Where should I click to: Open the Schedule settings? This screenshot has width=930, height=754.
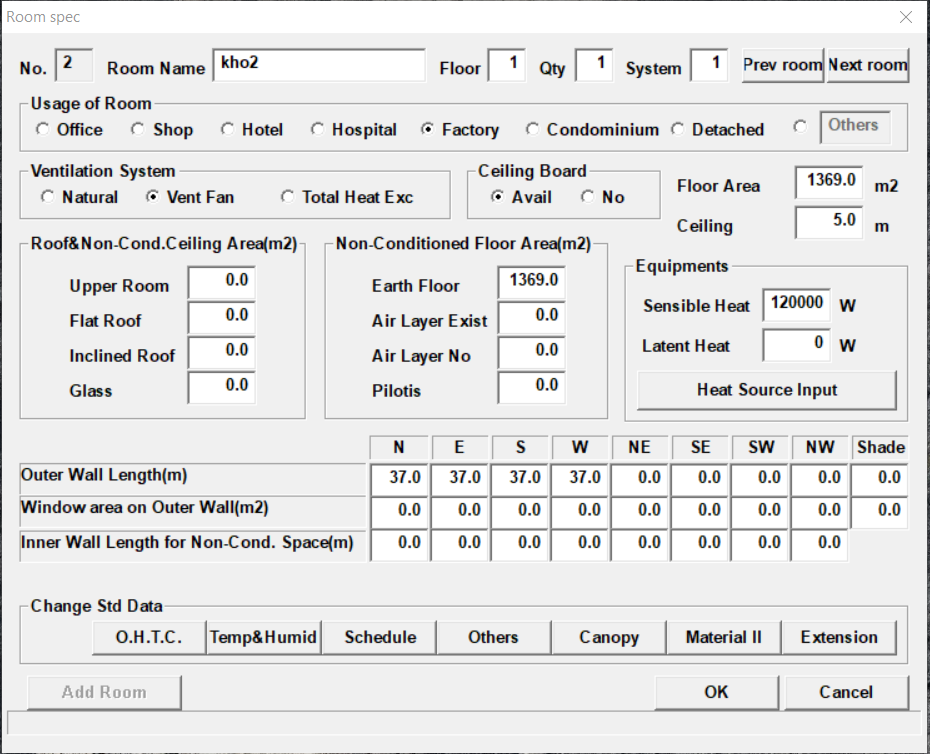(x=380, y=637)
